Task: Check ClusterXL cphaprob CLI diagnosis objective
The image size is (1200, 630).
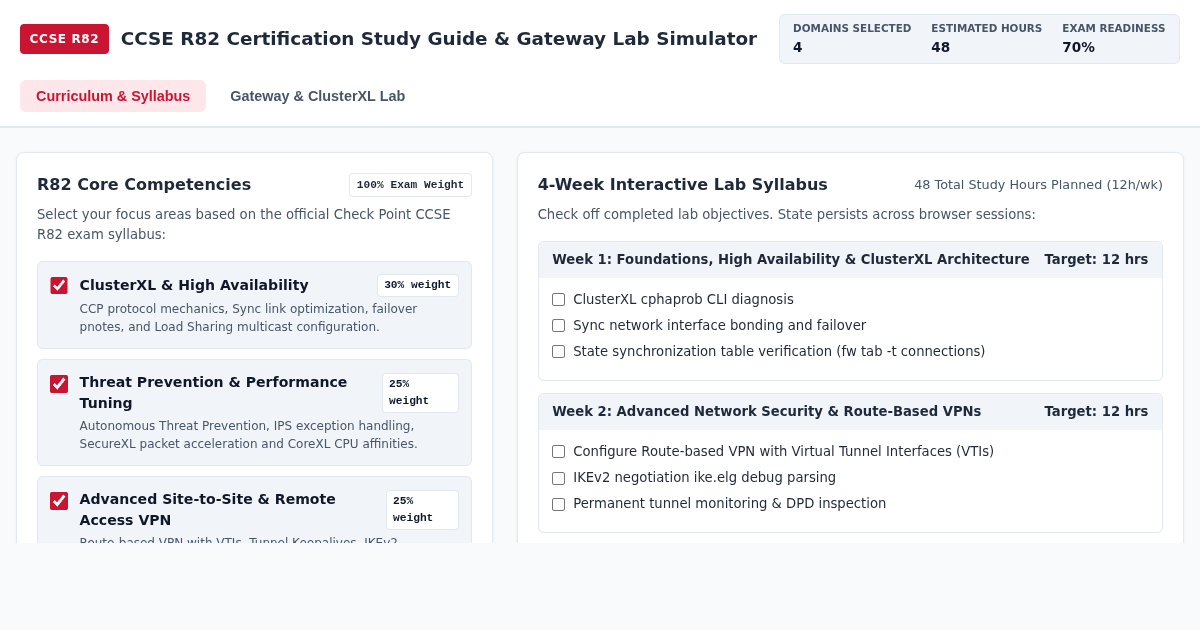Action: pyautogui.click(x=558, y=299)
